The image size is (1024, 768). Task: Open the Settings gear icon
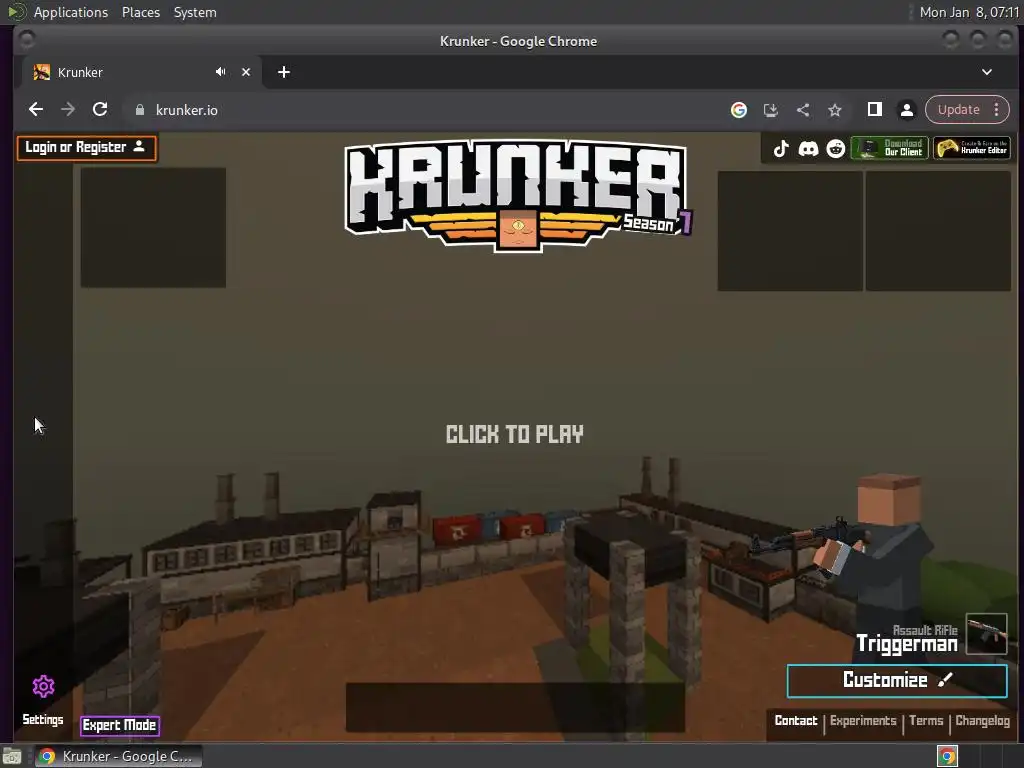pos(43,686)
